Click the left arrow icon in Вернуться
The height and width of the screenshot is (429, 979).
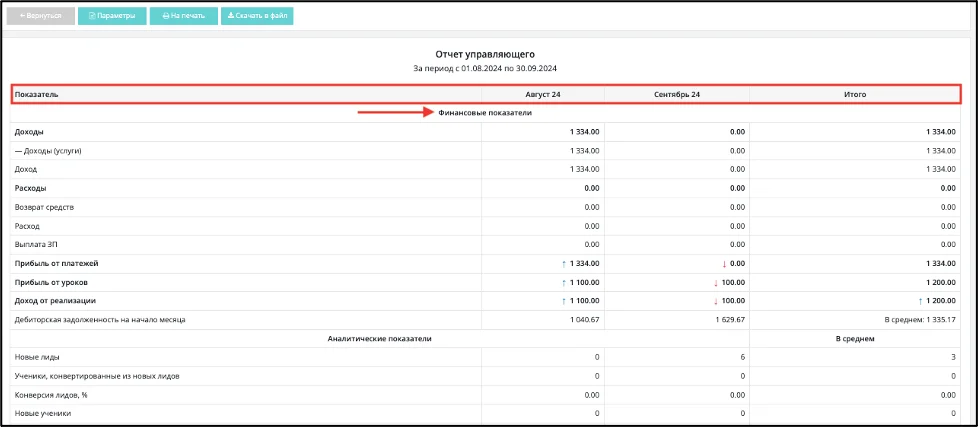point(22,16)
